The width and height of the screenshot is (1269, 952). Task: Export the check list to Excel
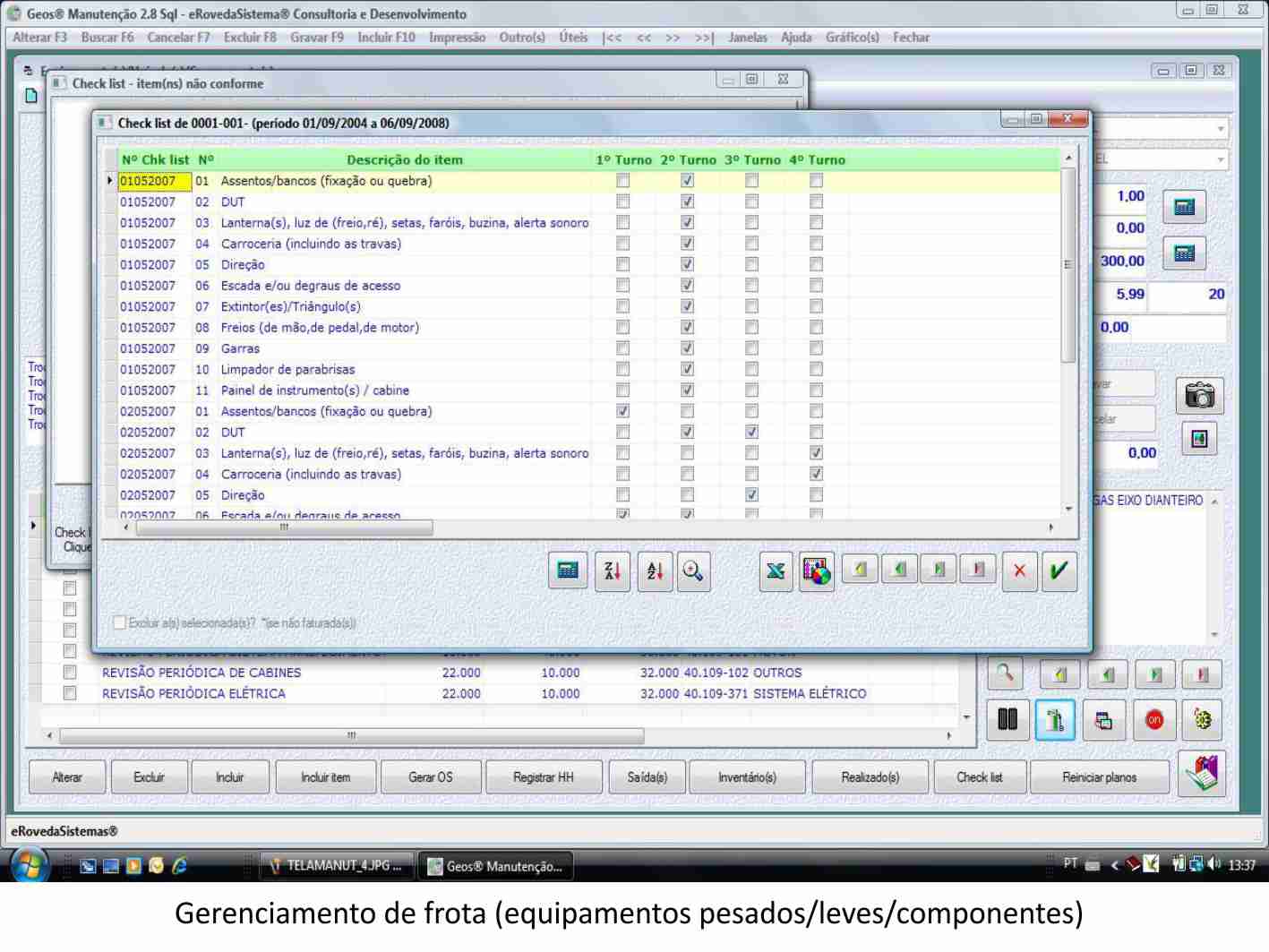pyautogui.click(x=776, y=570)
